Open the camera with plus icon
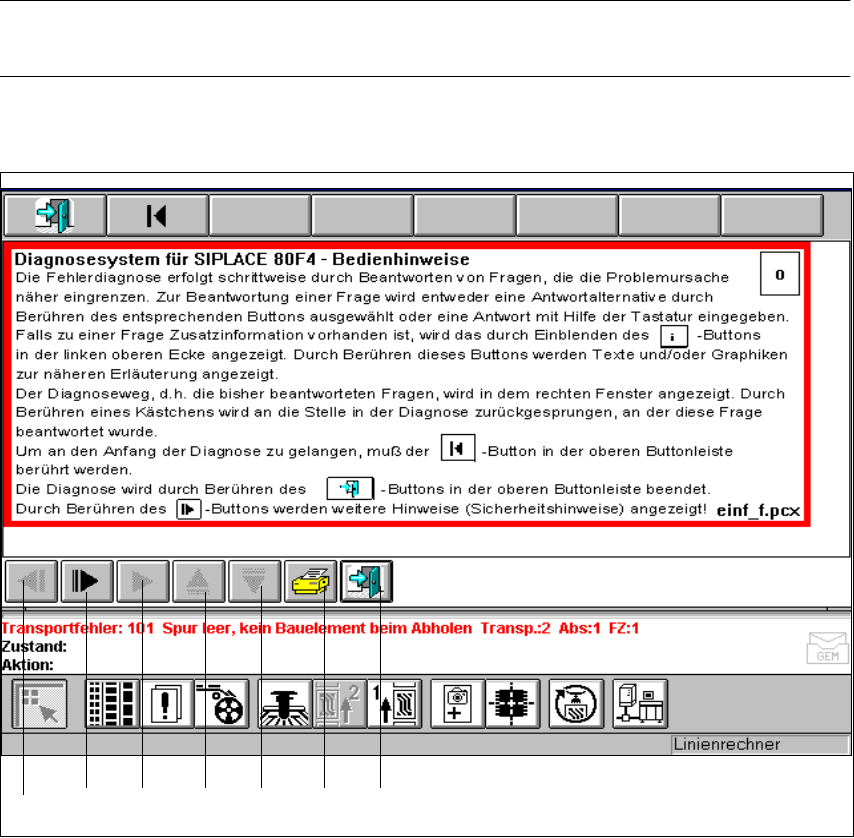854x838 pixels. [457, 704]
